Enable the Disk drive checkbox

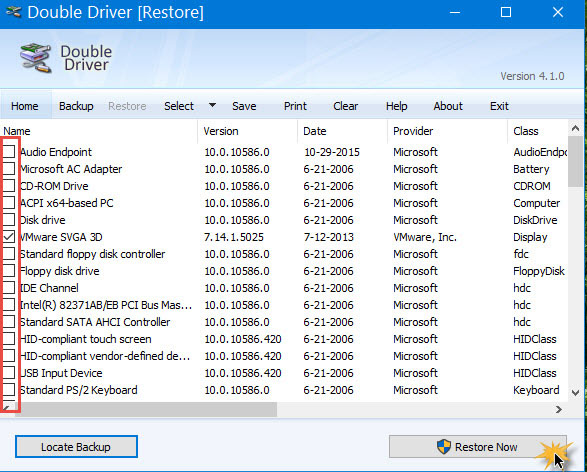click(9, 220)
